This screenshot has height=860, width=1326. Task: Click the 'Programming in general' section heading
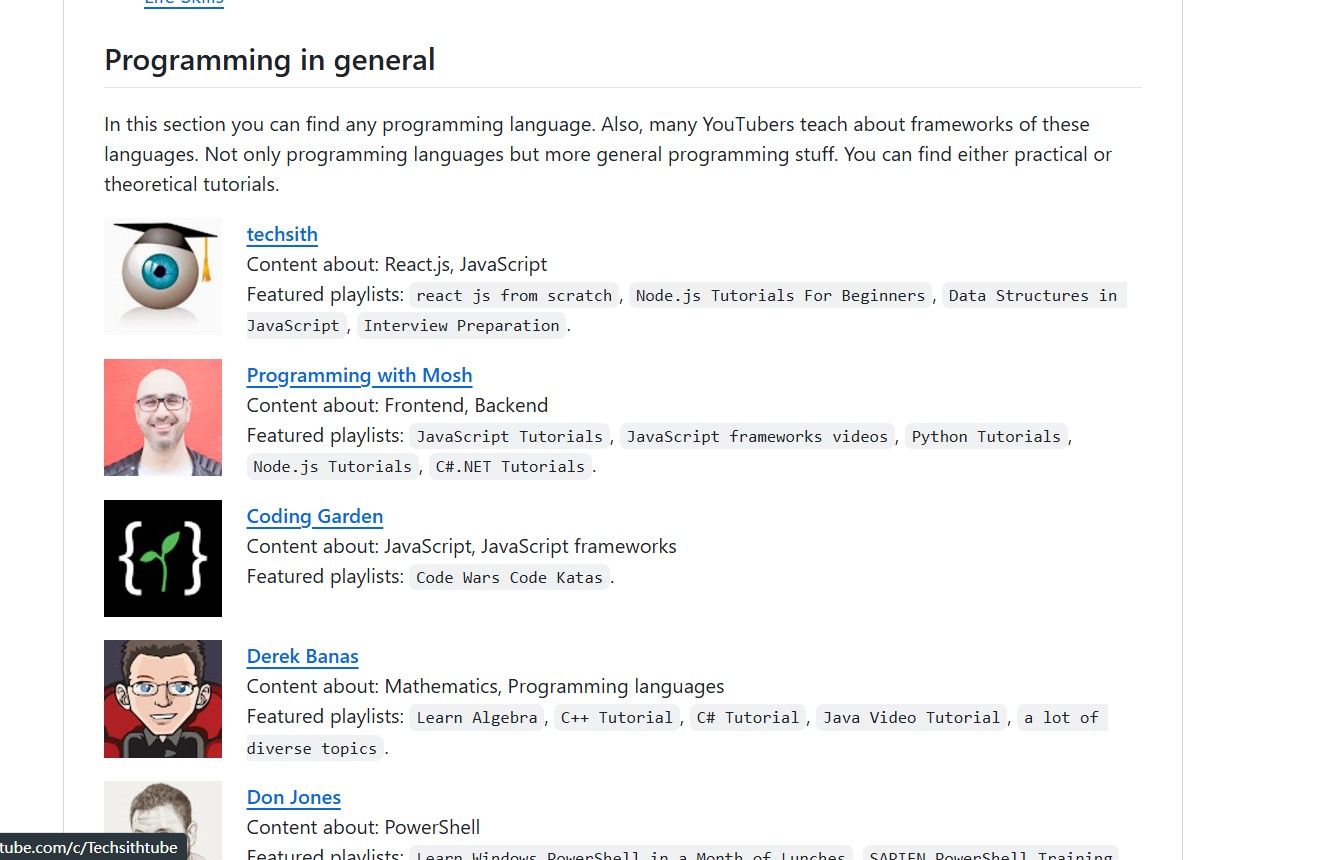click(x=270, y=60)
